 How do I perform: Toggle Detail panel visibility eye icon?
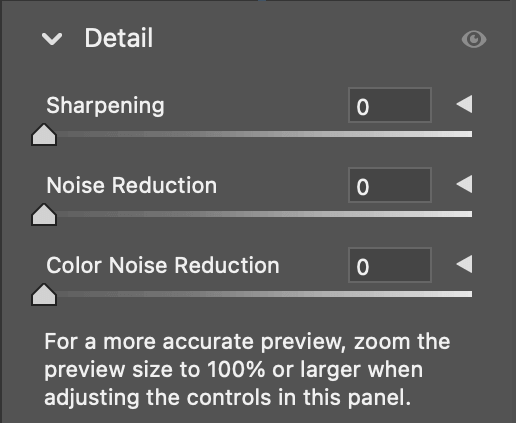[474, 39]
